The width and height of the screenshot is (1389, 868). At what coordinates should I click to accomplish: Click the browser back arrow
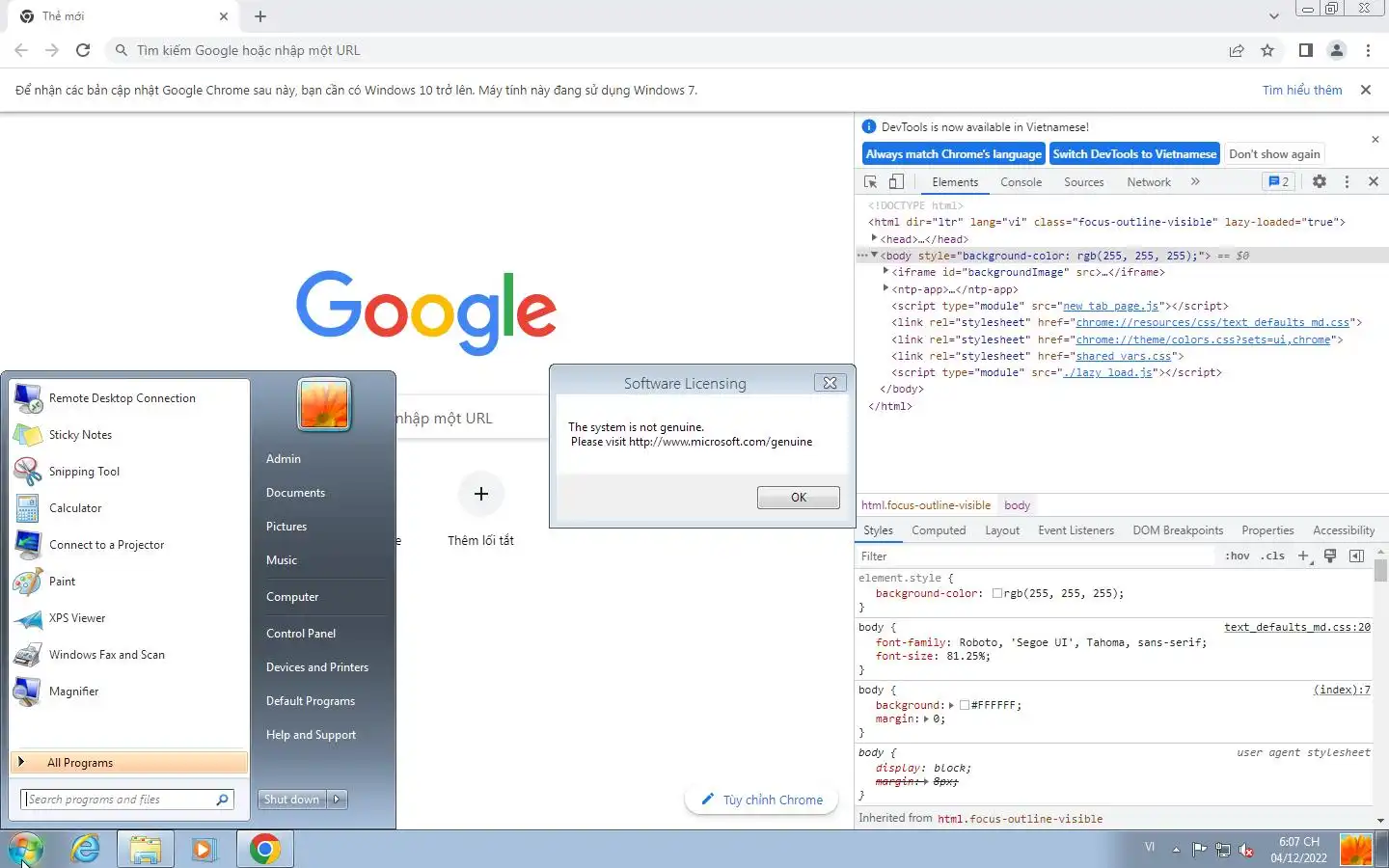21,50
